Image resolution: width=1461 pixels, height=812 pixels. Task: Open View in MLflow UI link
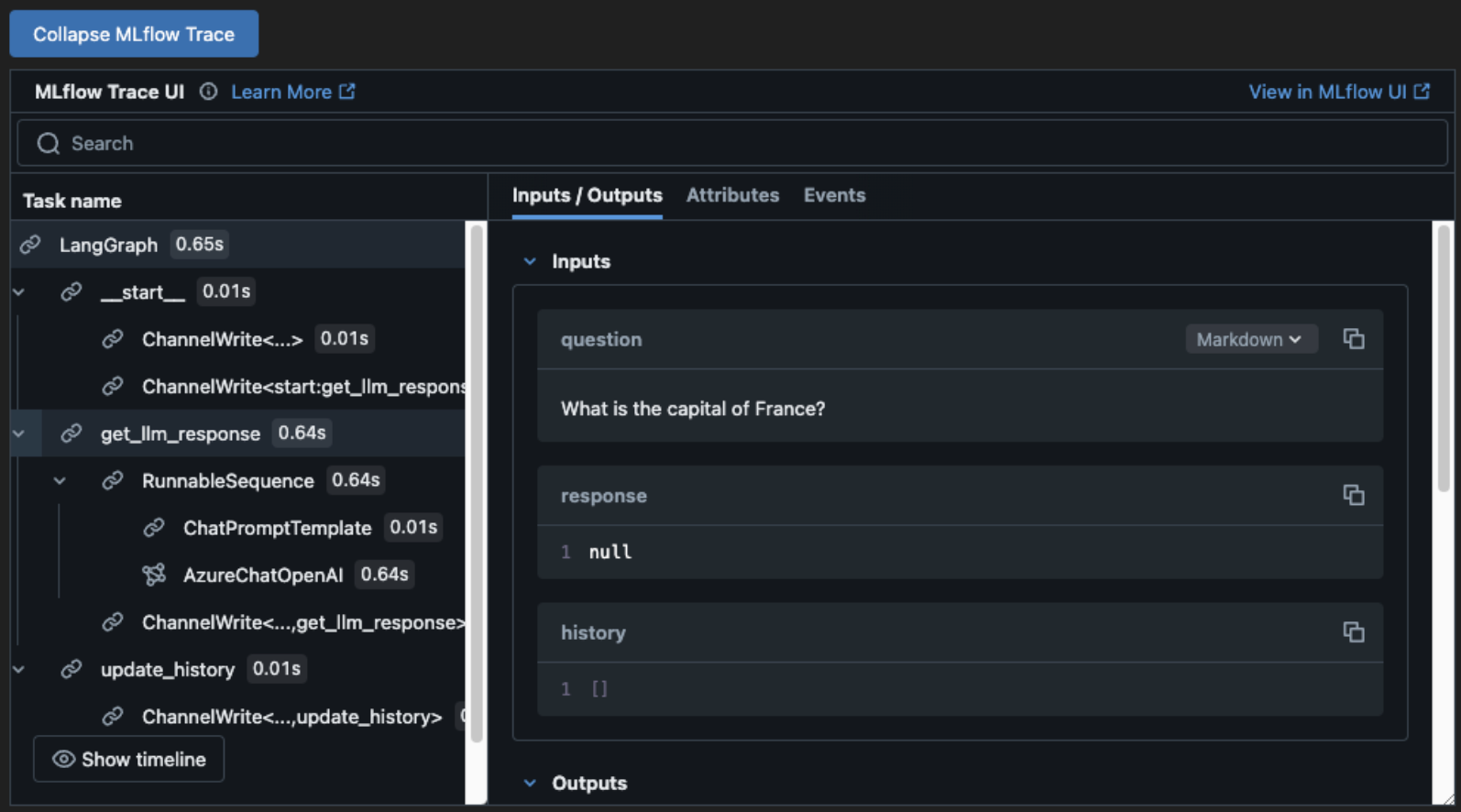coord(1338,92)
